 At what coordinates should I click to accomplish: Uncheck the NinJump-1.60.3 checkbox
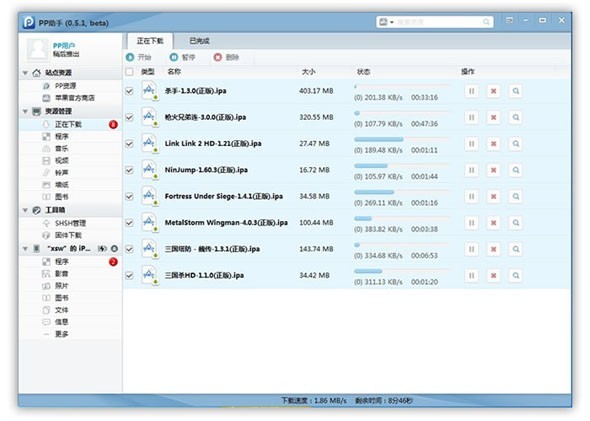(129, 170)
